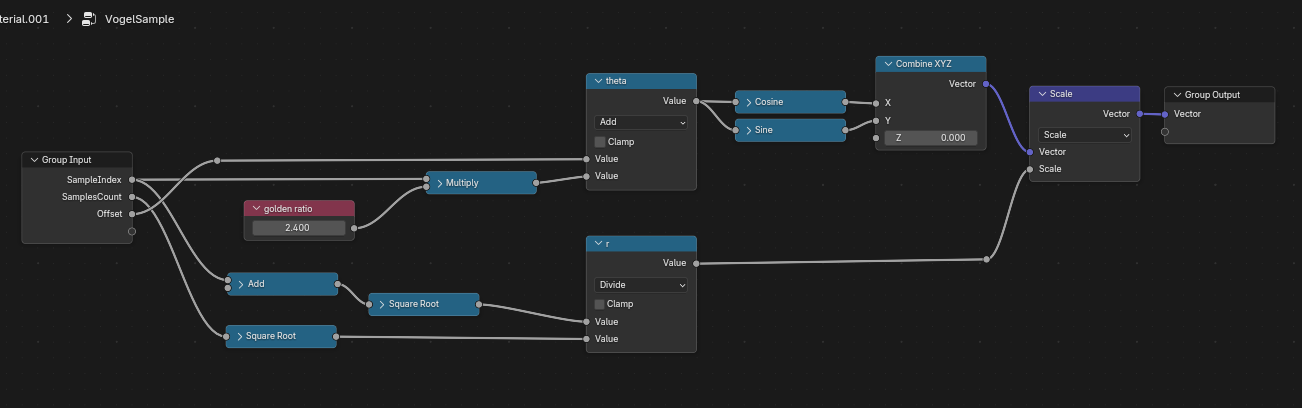Click the golden ratio 2.400 value field
Image resolution: width=1302 pixels, height=408 pixels.
(x=299, y=228)
